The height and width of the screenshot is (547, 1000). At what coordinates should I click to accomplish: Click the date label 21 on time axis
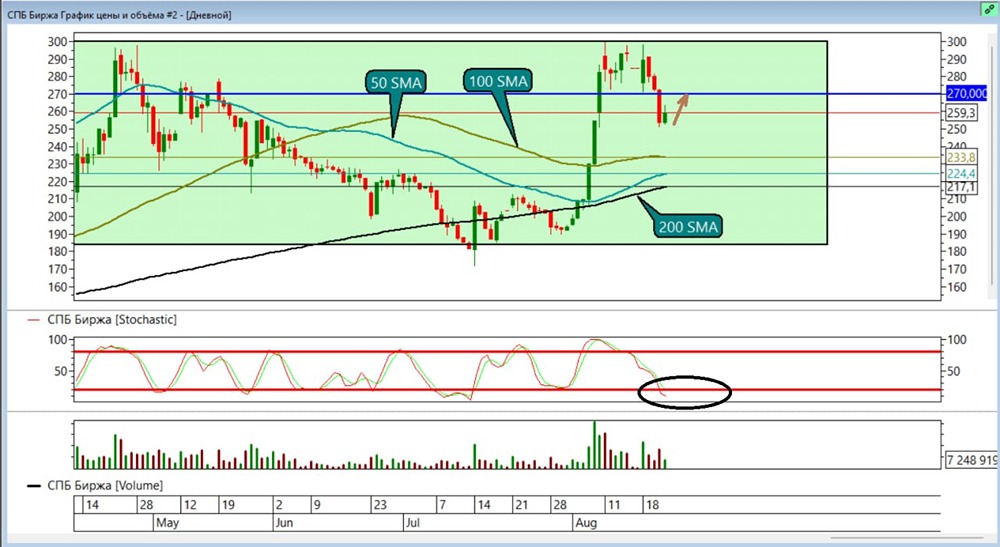(522, 505)
